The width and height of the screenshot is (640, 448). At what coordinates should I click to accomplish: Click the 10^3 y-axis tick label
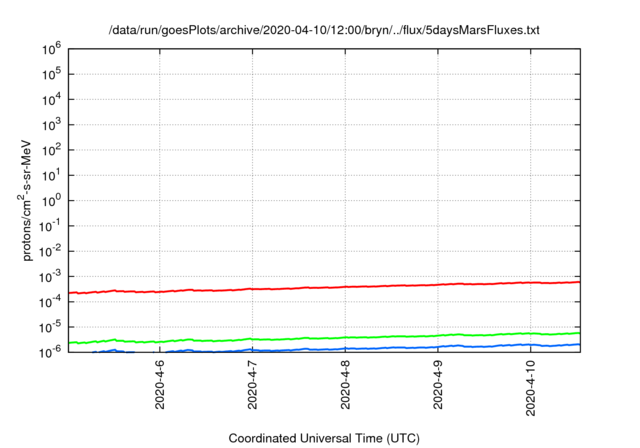[x=51, y=125]
